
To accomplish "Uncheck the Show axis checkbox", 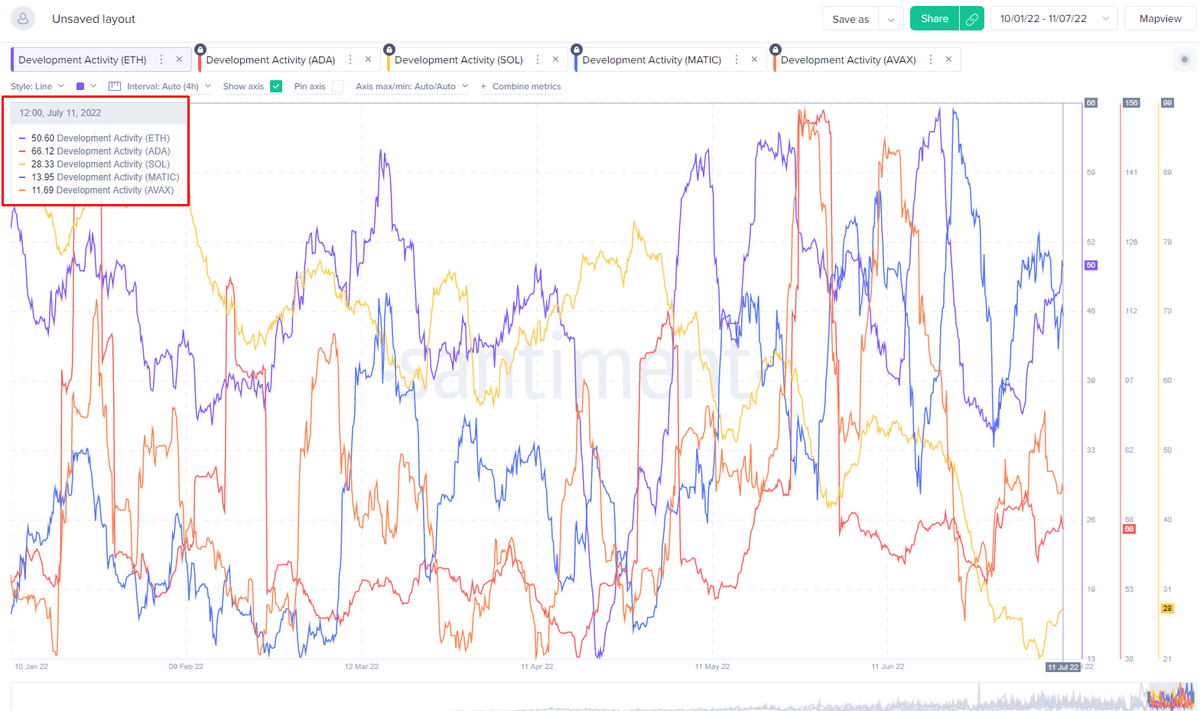I will tap(276, 87).
